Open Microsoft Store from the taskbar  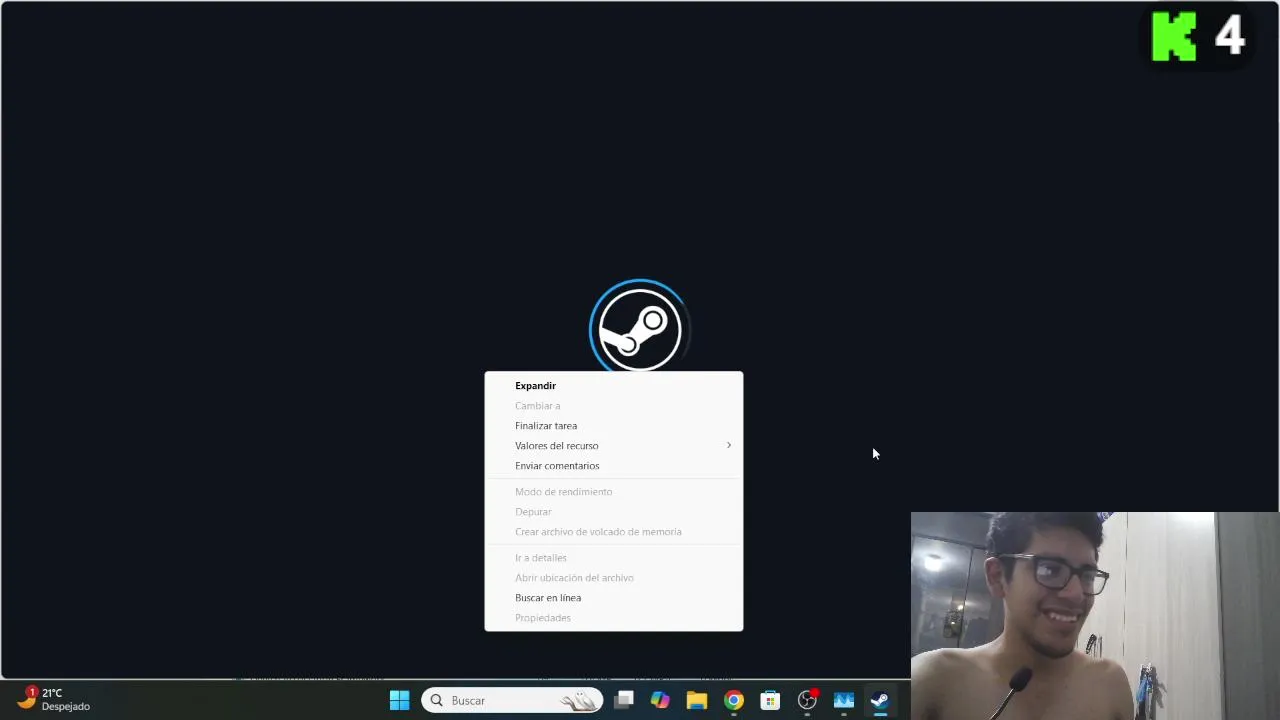point(770,700)
